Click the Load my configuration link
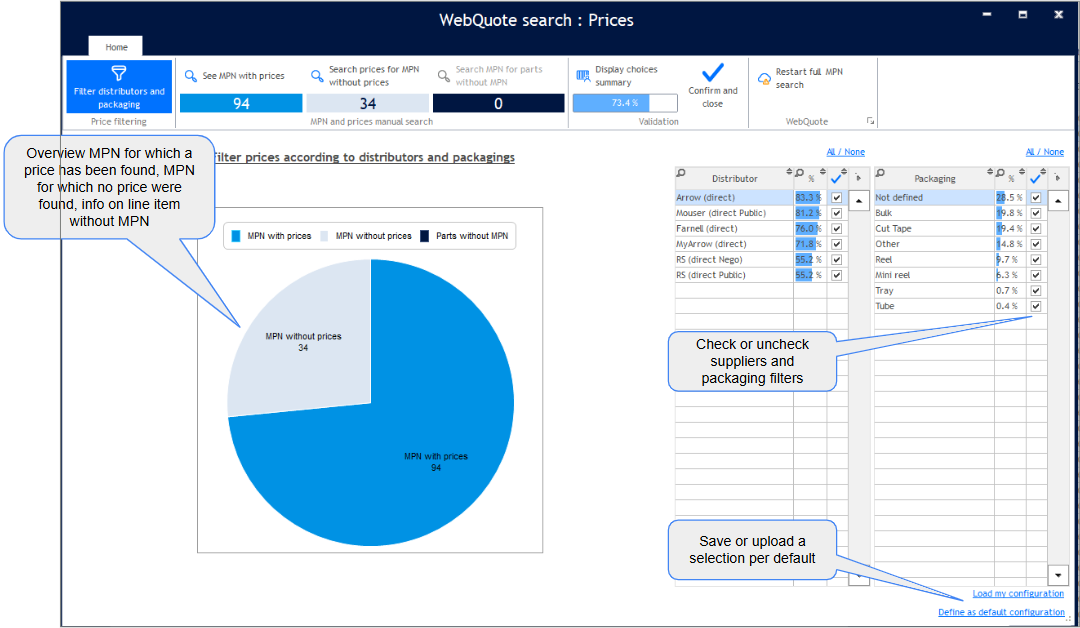Screen dimensions: 1080x628 coord(1018,594)
